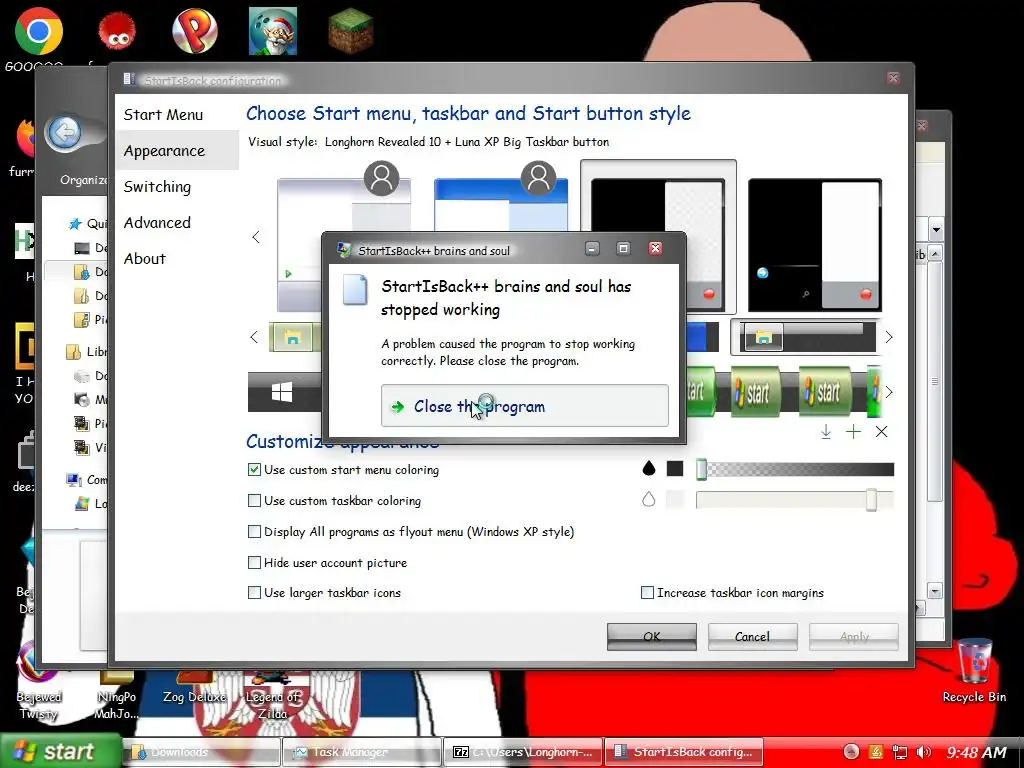Viewport: 1024px width, 768px height.
Task: Switch to StartIsBack config taskbar button
Action: (x=684, y=752)
